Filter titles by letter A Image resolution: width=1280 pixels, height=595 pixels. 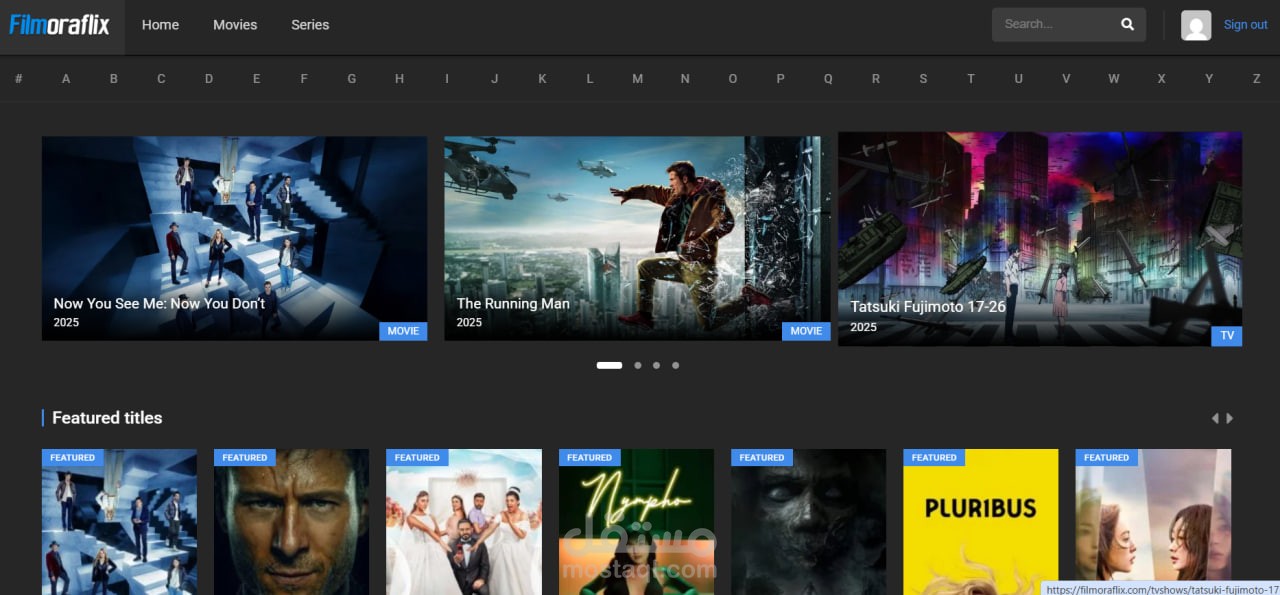(66, 78)
